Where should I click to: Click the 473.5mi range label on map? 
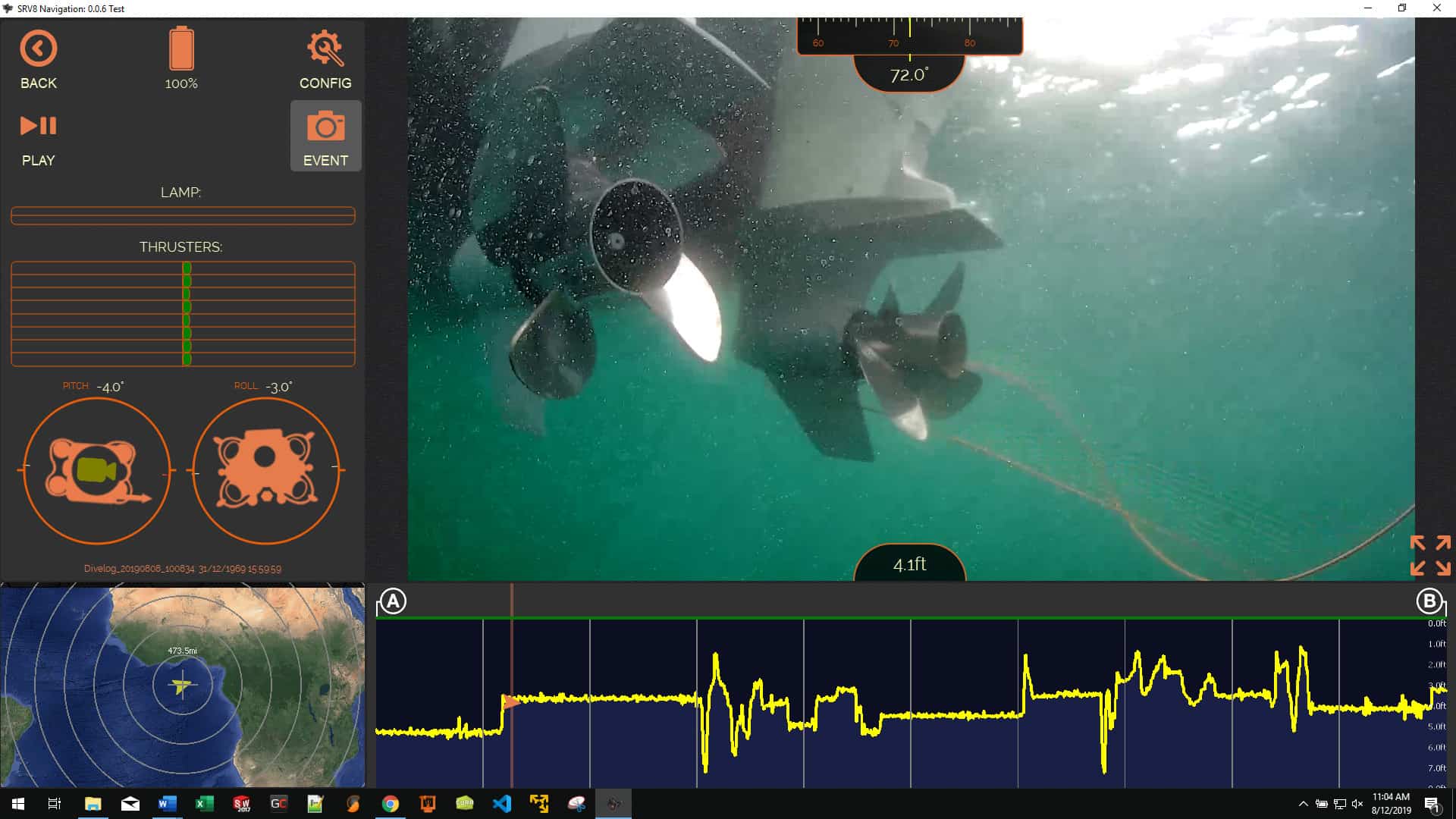pos(182,651)
